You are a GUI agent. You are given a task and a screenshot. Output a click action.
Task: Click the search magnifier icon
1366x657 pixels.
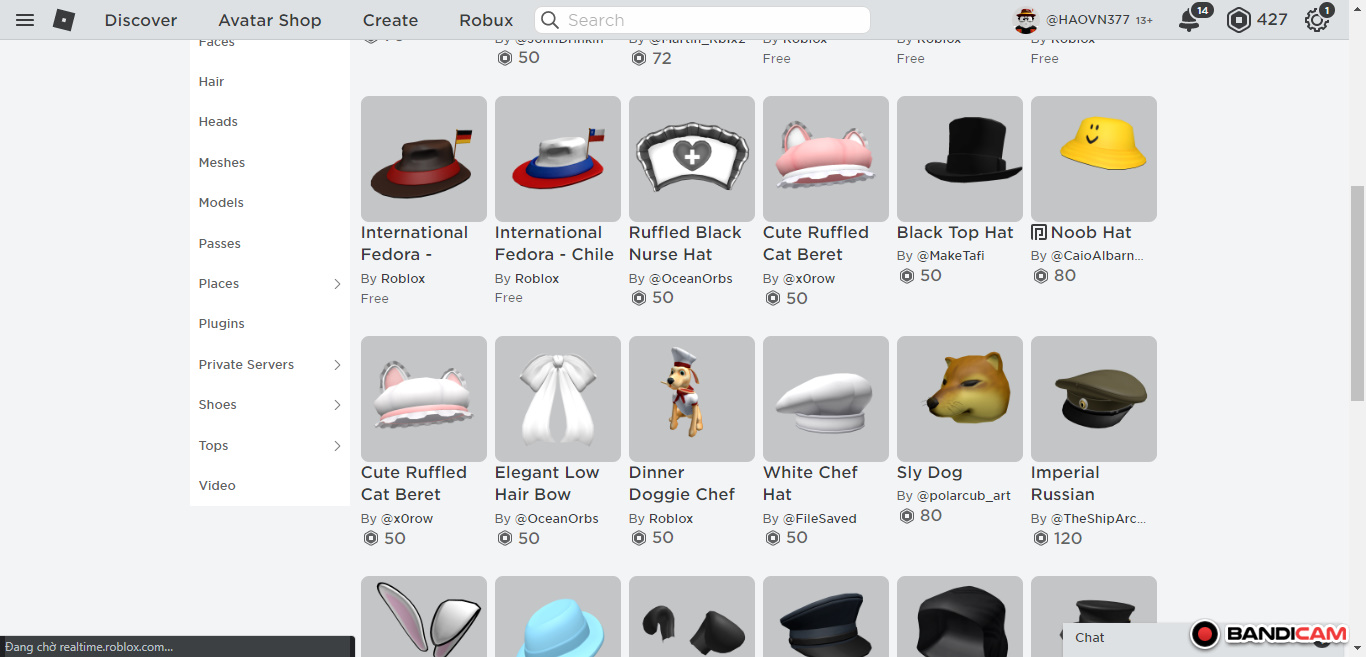tap(550, 20)
